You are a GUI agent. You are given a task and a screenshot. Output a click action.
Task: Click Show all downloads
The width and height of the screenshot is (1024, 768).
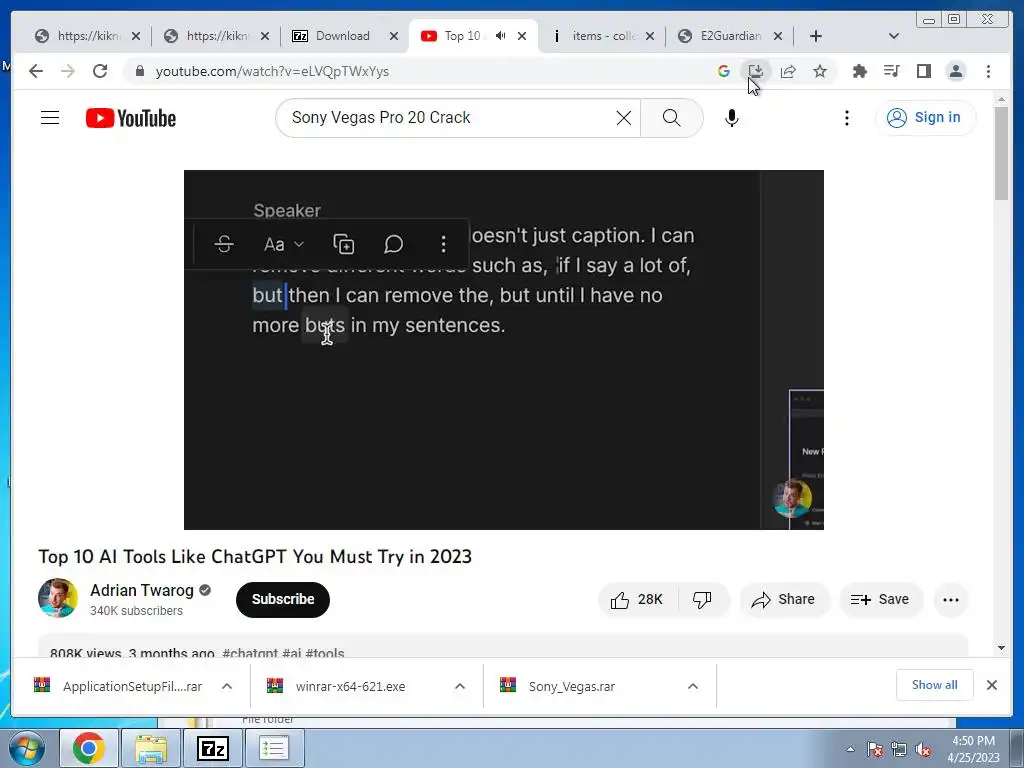point(935,685)
